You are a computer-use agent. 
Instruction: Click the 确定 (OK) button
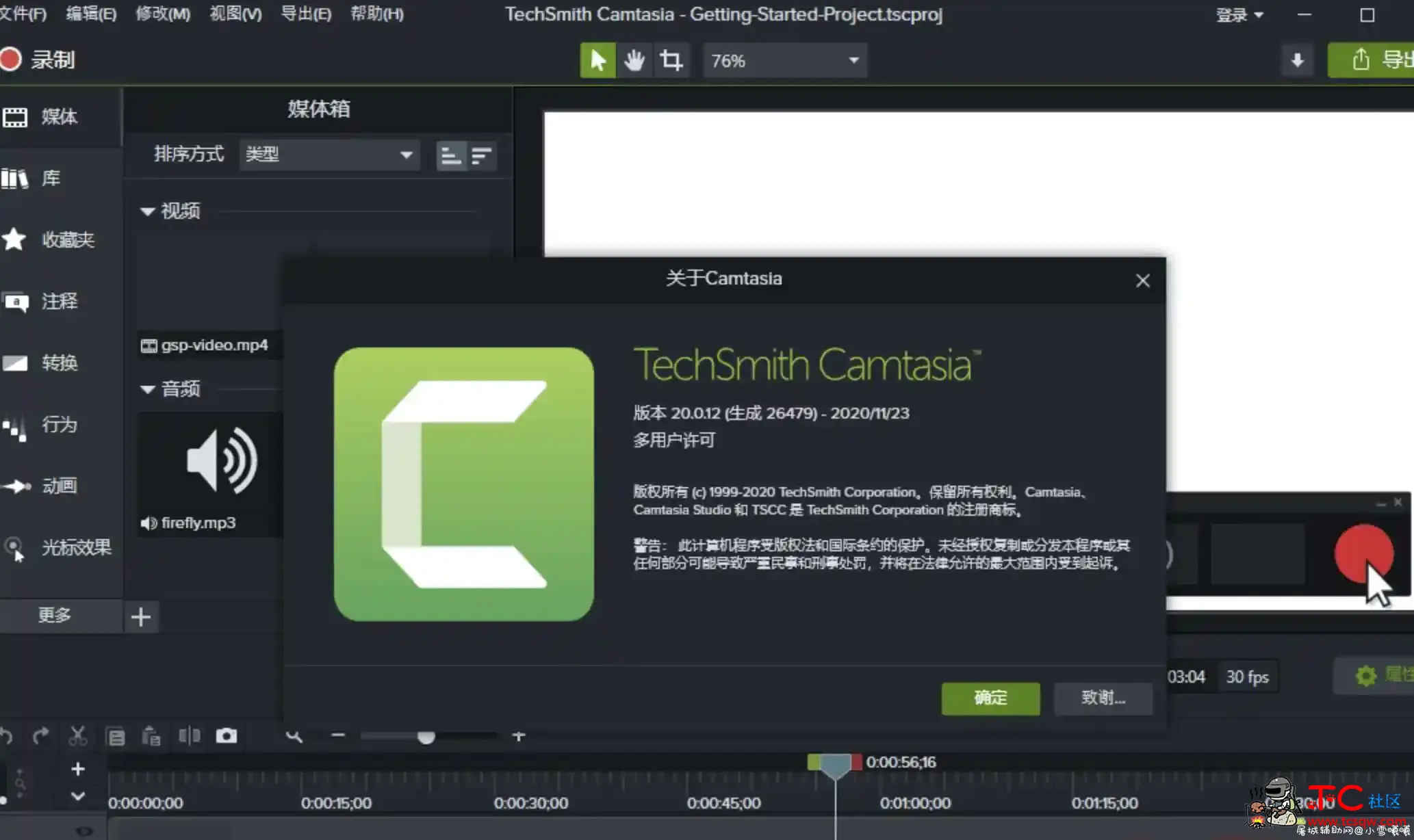tap(990, 697)
